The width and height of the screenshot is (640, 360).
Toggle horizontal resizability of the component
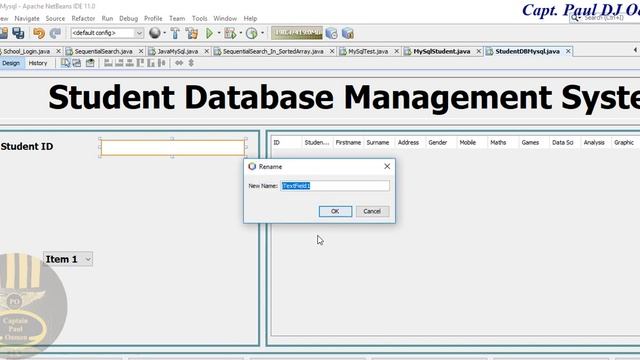click(x=179, y=63)
